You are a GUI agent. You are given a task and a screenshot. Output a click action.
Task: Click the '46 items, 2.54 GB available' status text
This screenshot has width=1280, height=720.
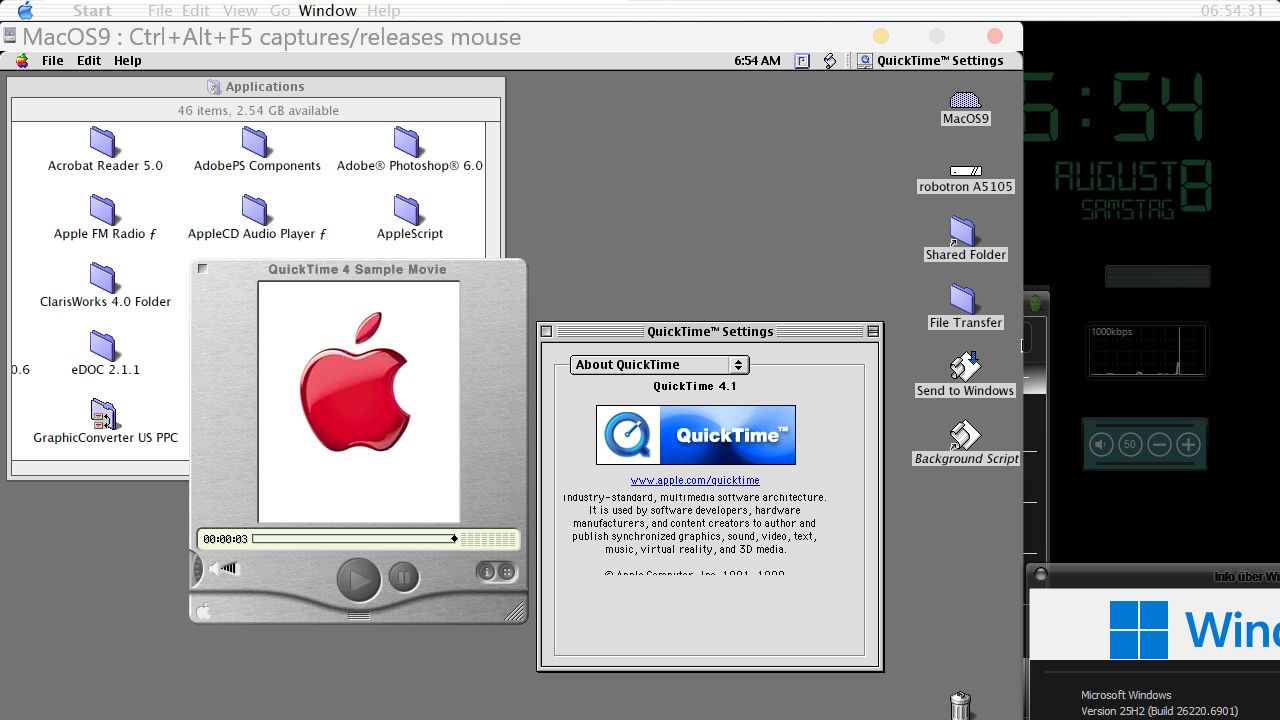tap(258, 111)
